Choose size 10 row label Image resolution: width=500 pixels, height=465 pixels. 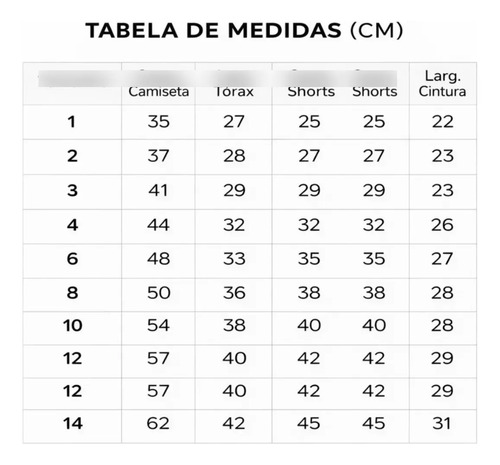pyautogui.click(x=72, y=325)
